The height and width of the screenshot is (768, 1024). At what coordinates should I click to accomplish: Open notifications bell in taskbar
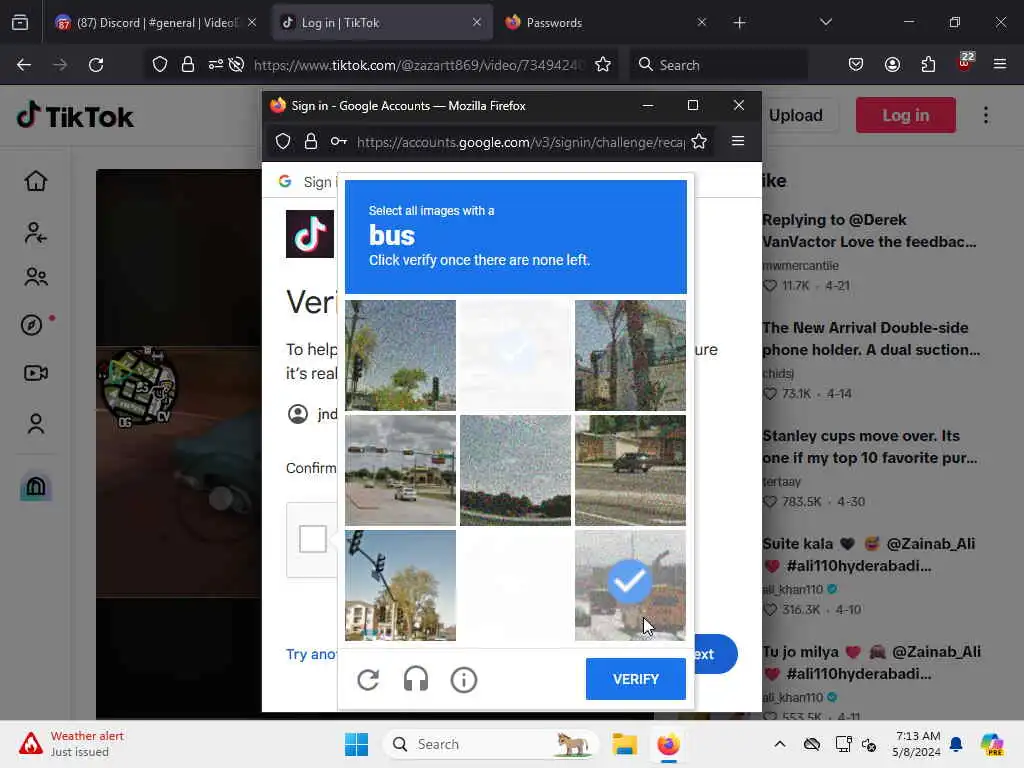pos(956,744)
